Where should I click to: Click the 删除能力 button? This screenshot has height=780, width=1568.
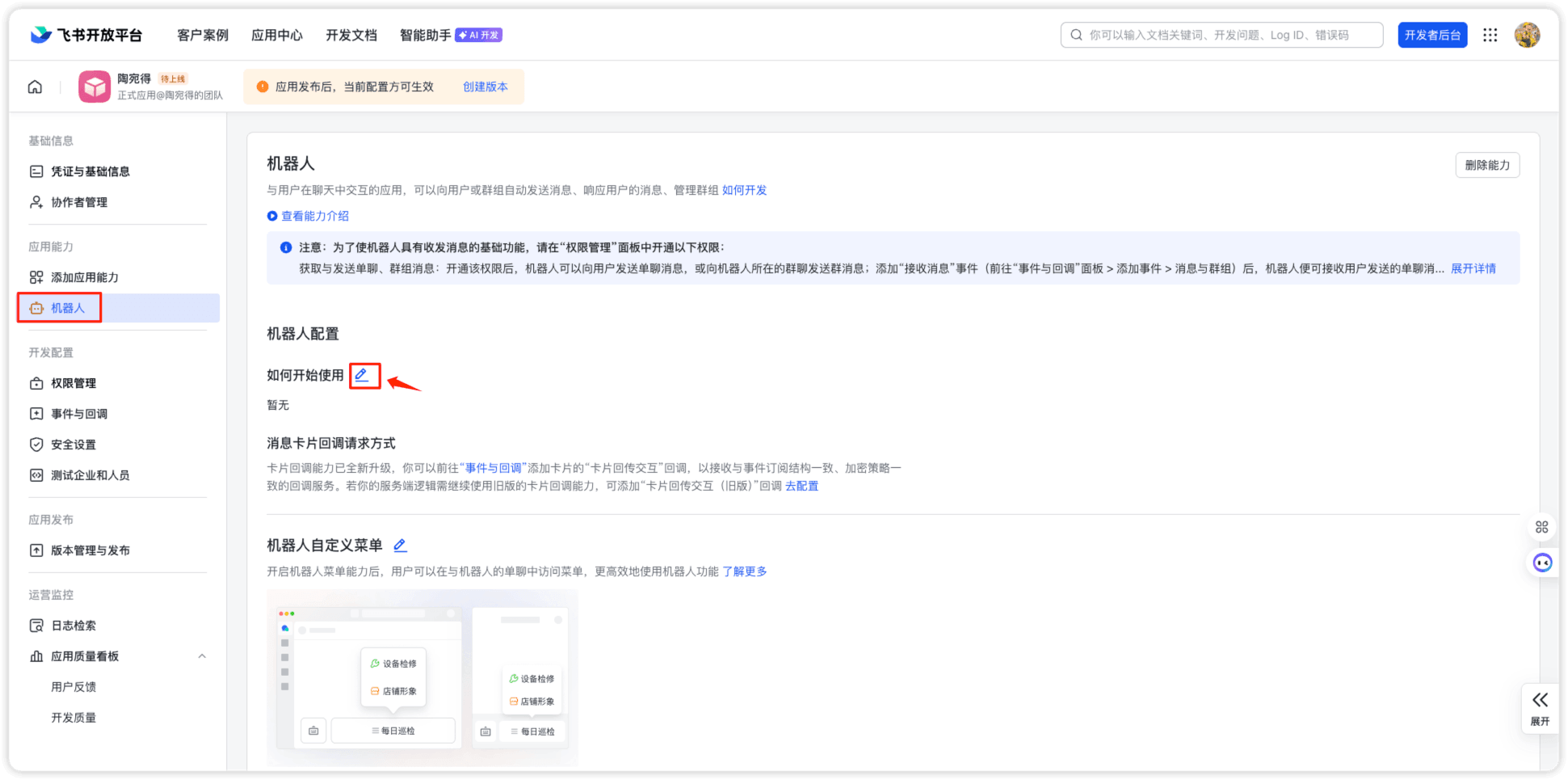[x=1487, y=165]
